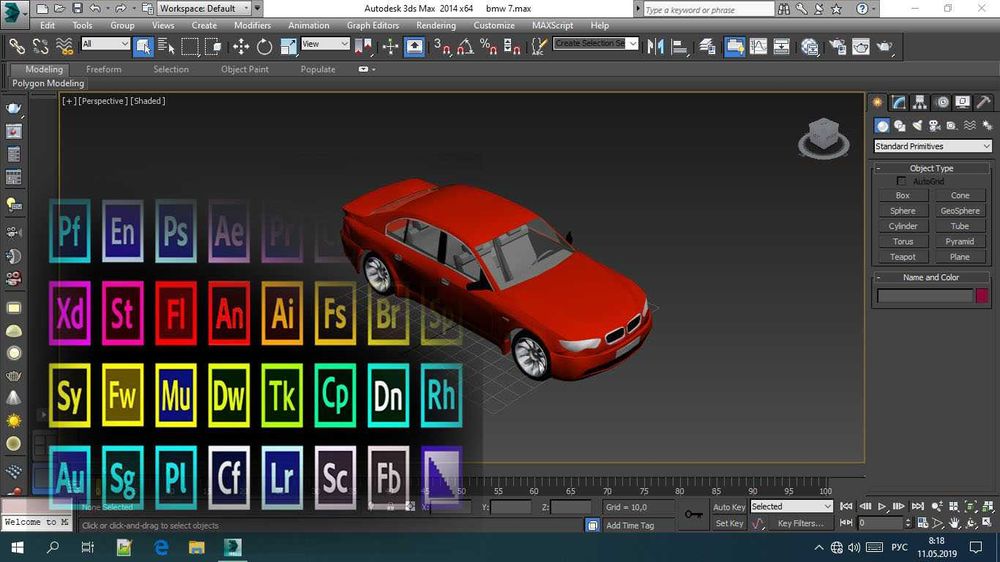
Task: Switch to Lights category in Create panel
Action: [x=917, y=126]
